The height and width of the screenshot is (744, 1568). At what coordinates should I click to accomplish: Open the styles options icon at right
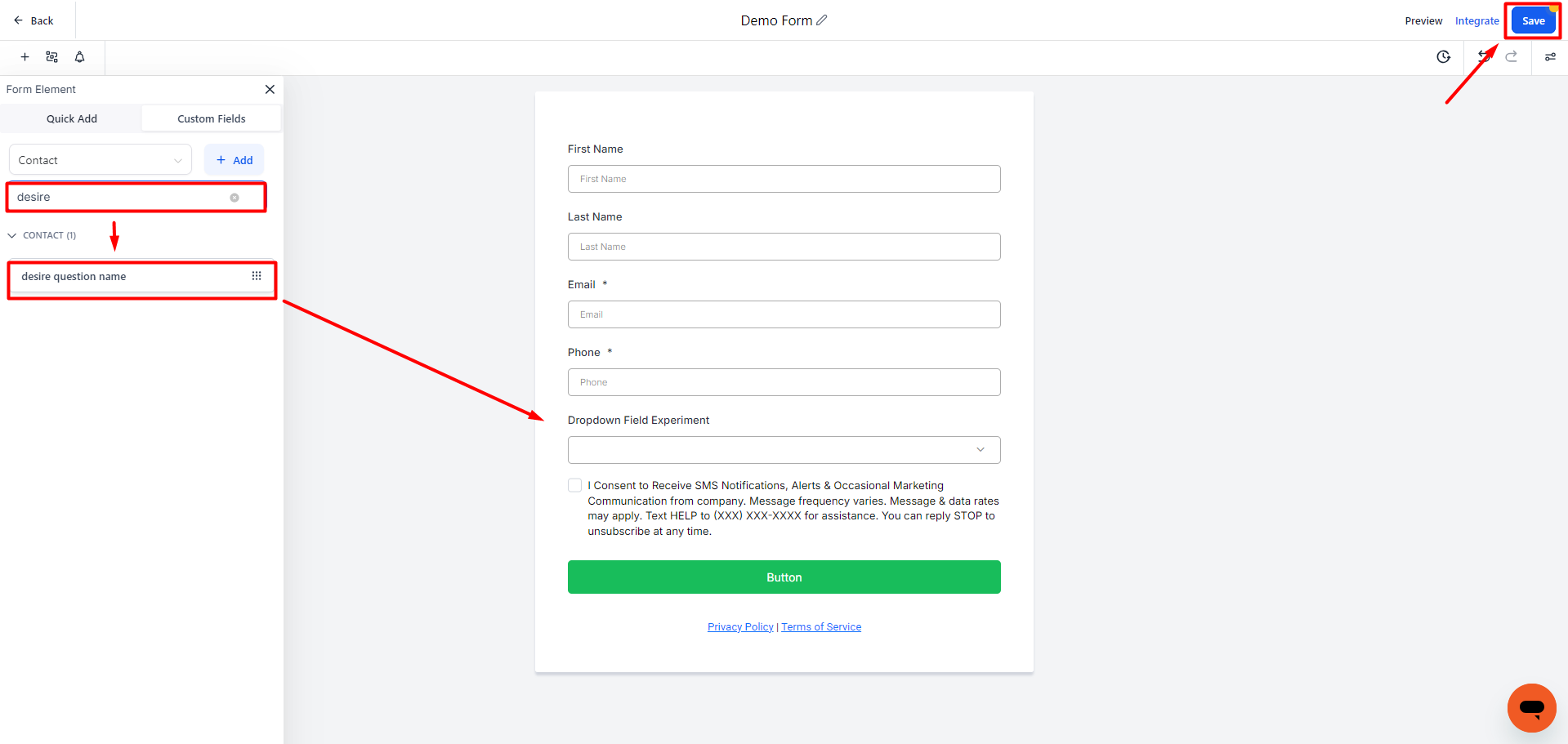tap(1550, 57)
